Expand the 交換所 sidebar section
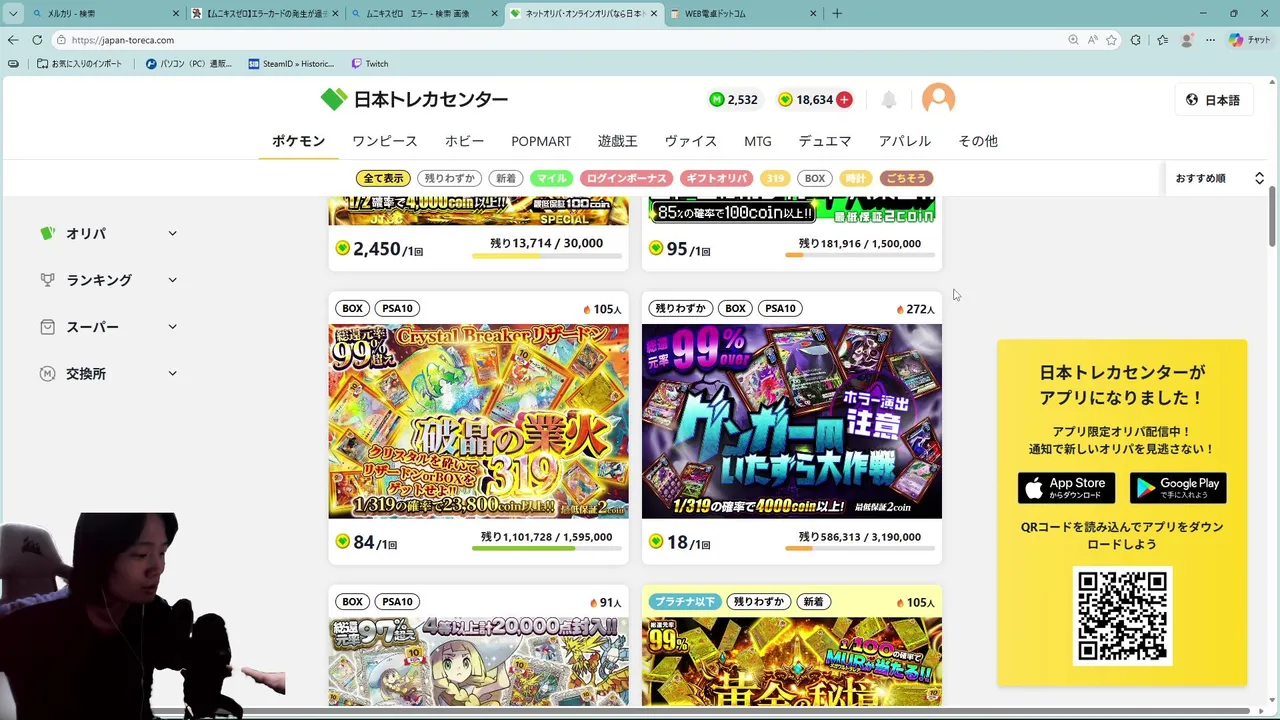This screenshot has width=1280, height=720. (110, 374)
